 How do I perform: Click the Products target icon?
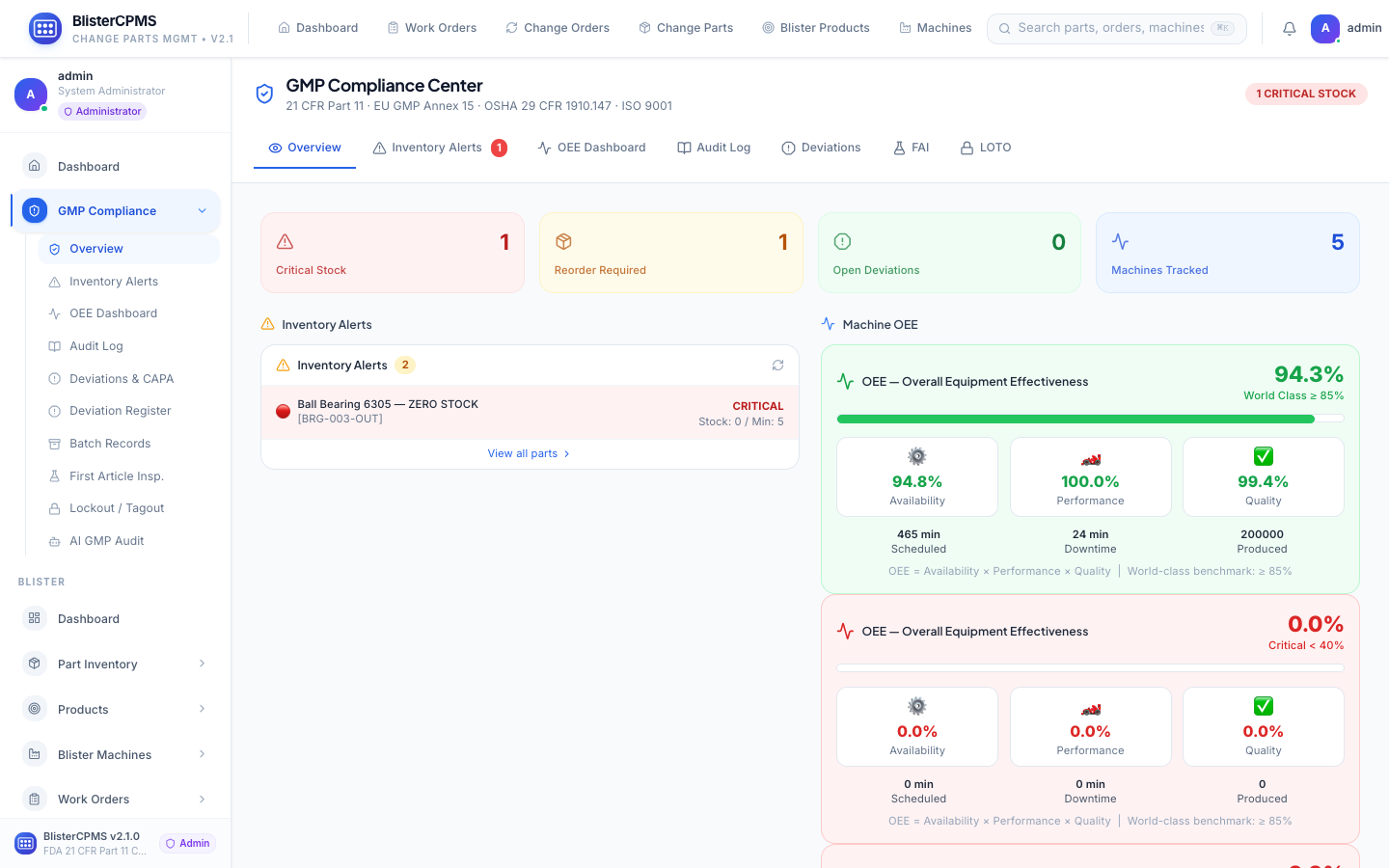pos(35,709)
